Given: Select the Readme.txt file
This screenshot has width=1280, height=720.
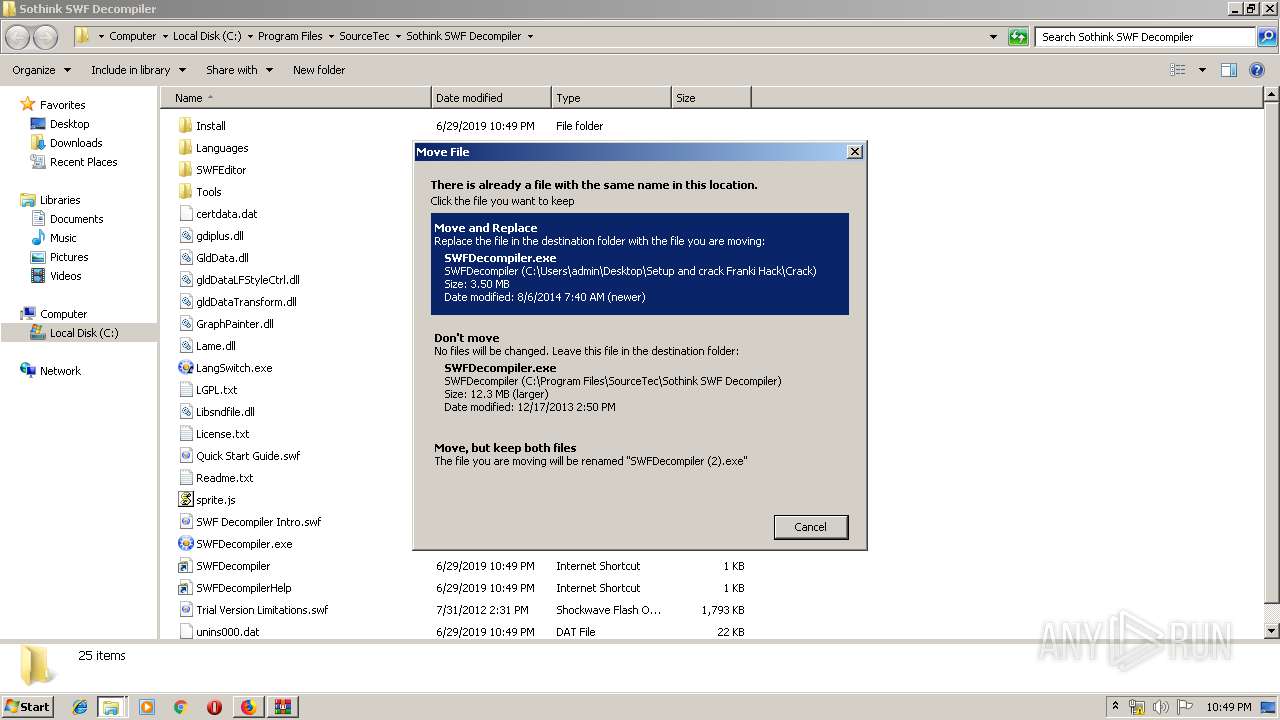Looking at the screenshot, I should (x=224, y=478).
